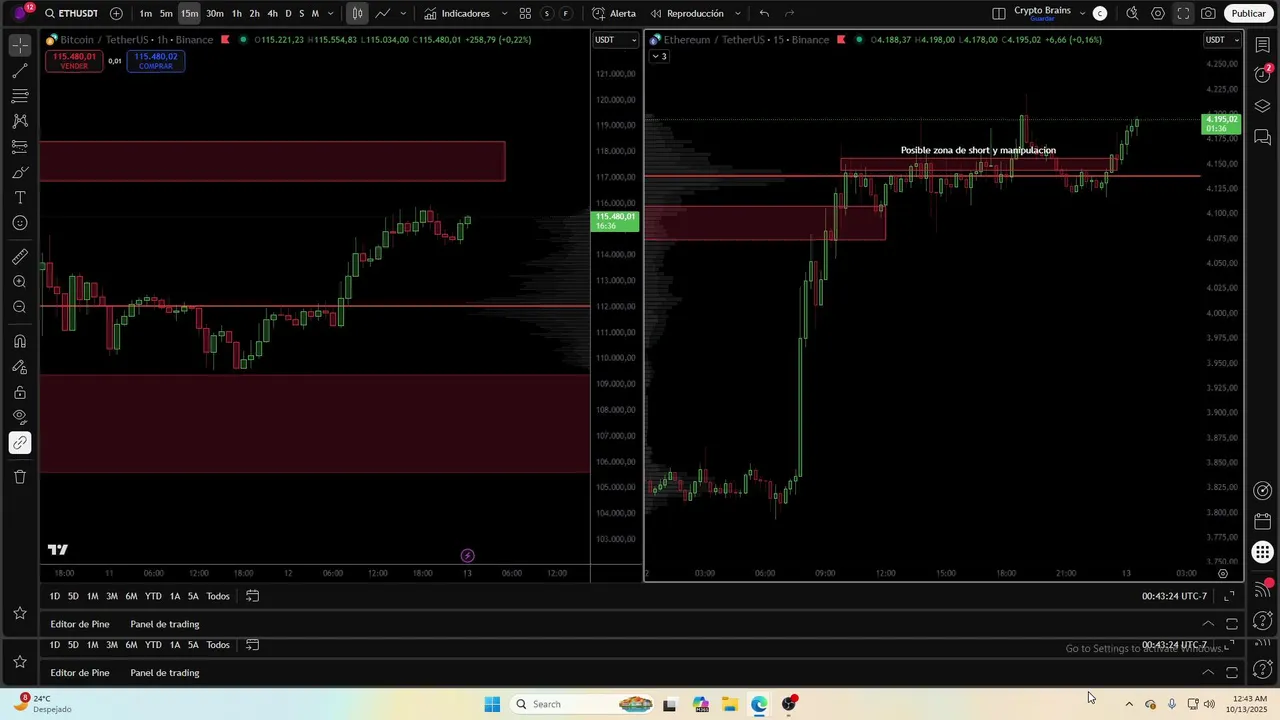This screenshot has width=1280, height=720.
Task: Toggle magnet mode
Action: pyautogui.click(x=20, y=342)
